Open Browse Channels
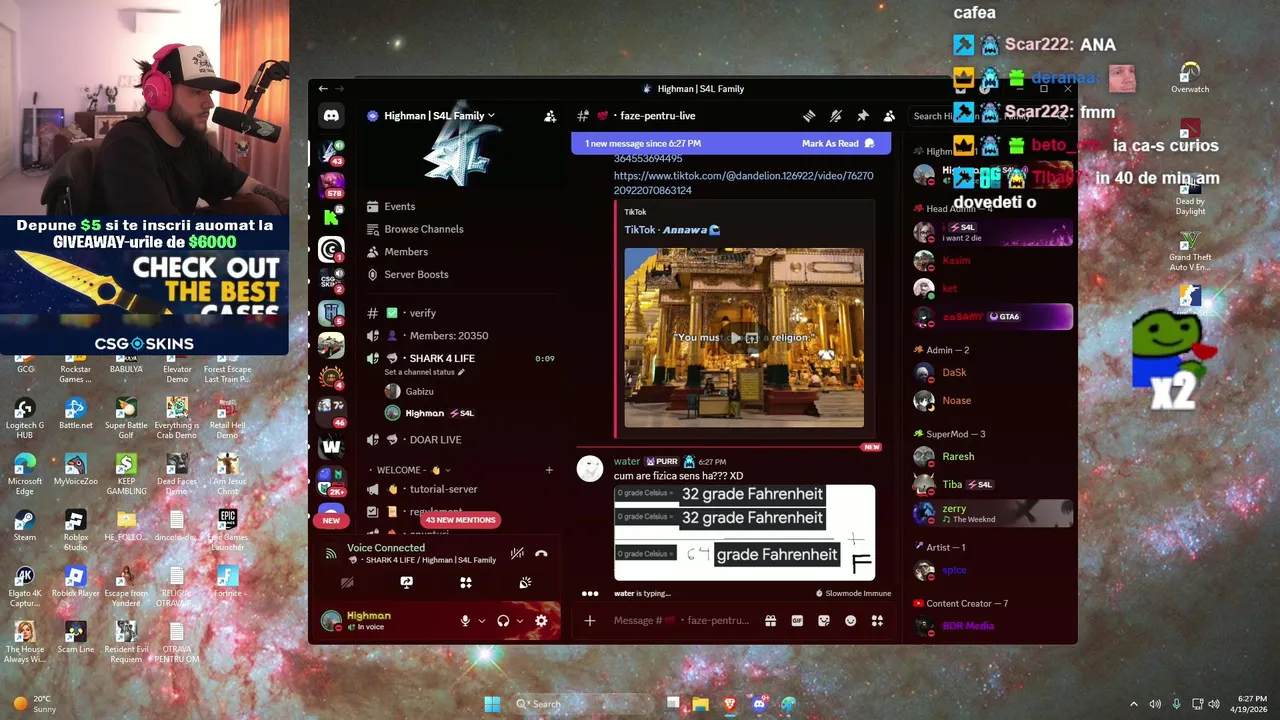The height and width of the screenshot is (720, 1280). click(x=424, y=229)
